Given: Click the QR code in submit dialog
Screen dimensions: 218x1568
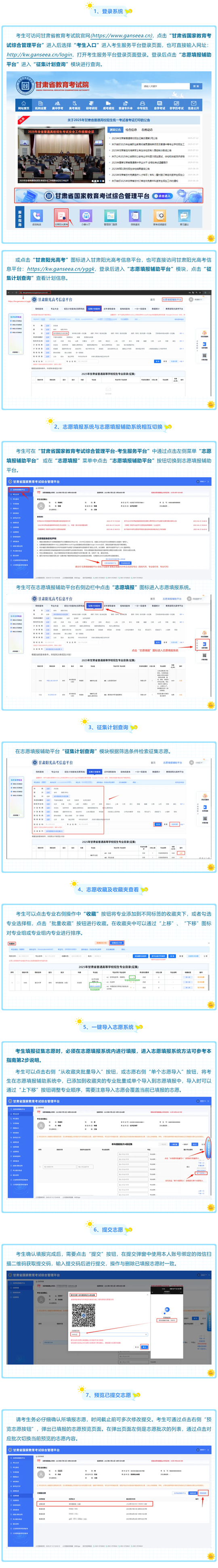Looking at the screenshot, I should click(x=84, y=1315).
